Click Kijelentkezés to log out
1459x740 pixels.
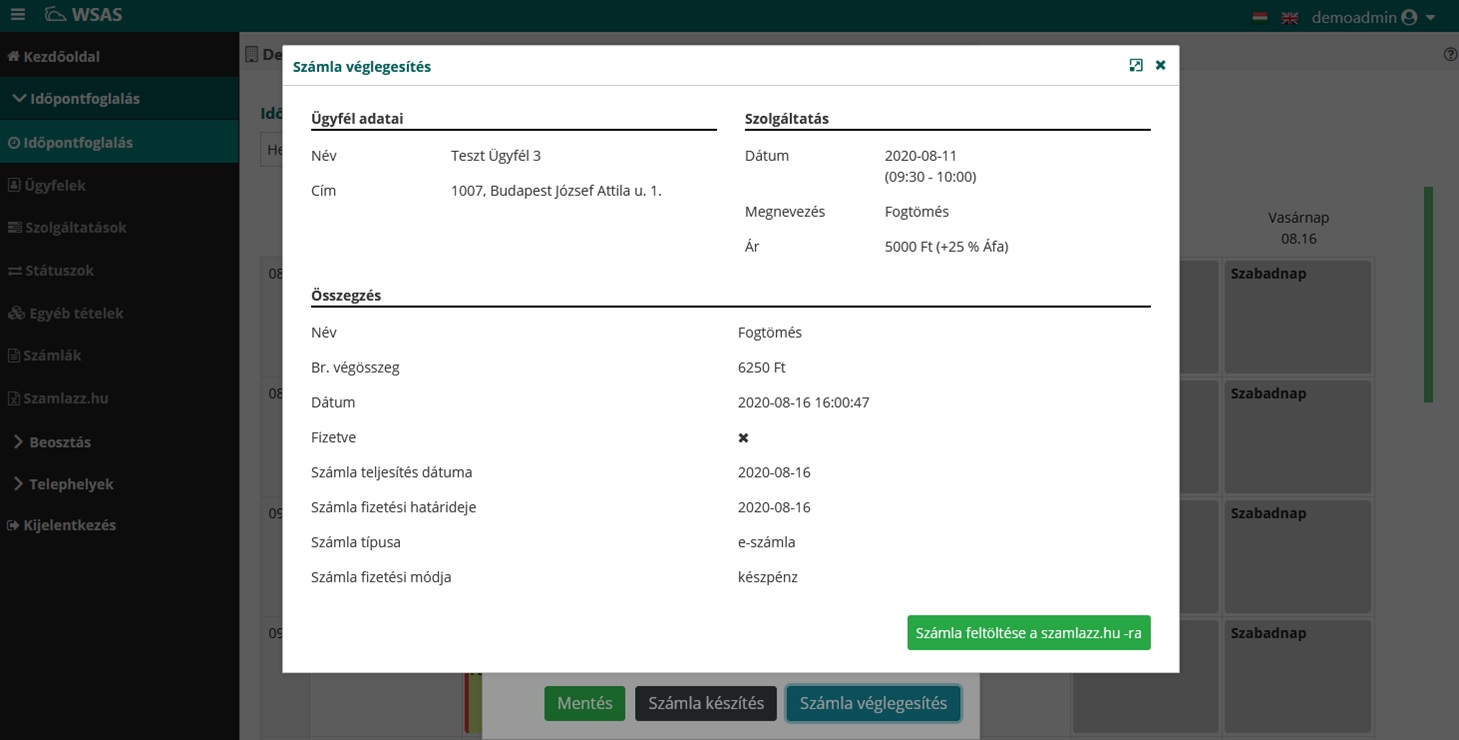61,525
